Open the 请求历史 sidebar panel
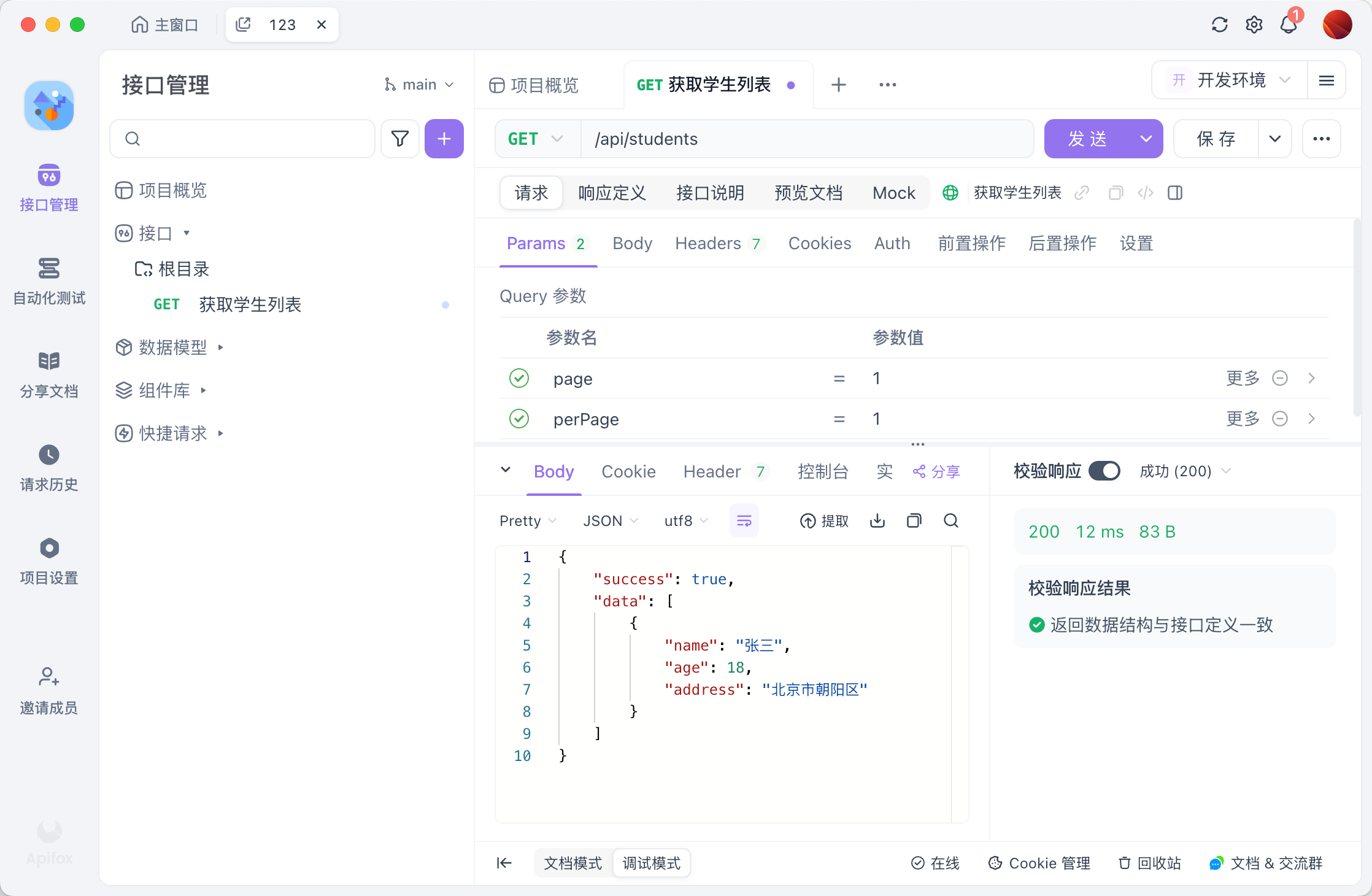This screenshot has height=896, width=1372. (x=48, y=468)
